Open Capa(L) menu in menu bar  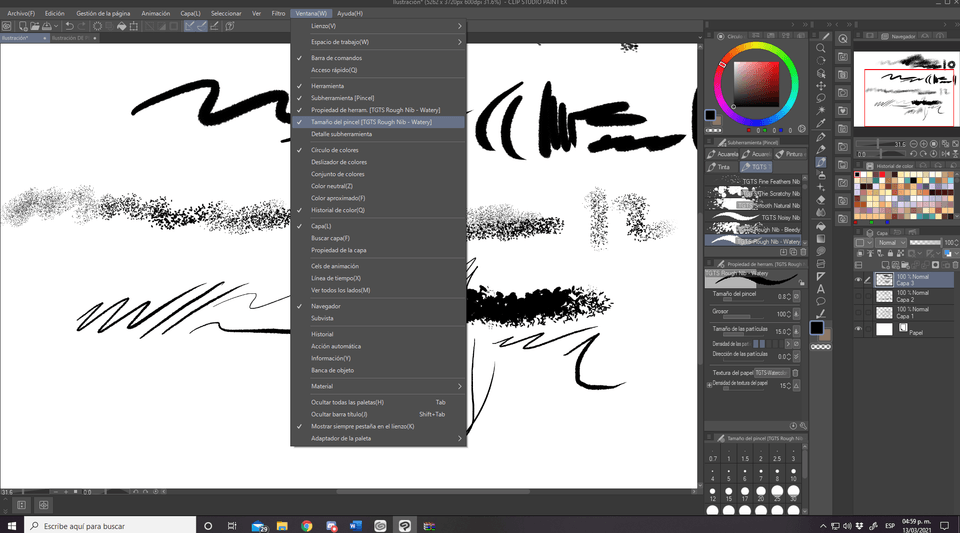(x=190, y=13)
